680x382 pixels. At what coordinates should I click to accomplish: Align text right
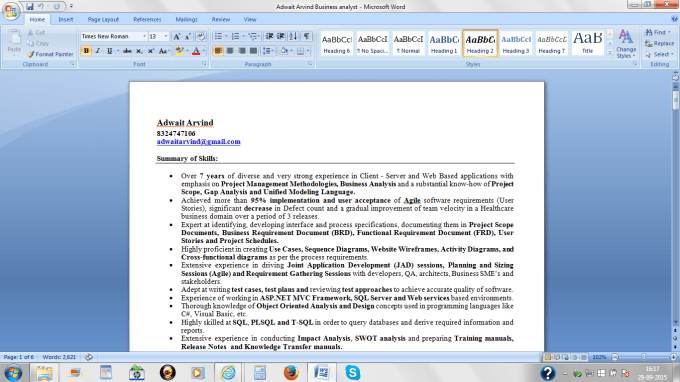tap(242, 51)
